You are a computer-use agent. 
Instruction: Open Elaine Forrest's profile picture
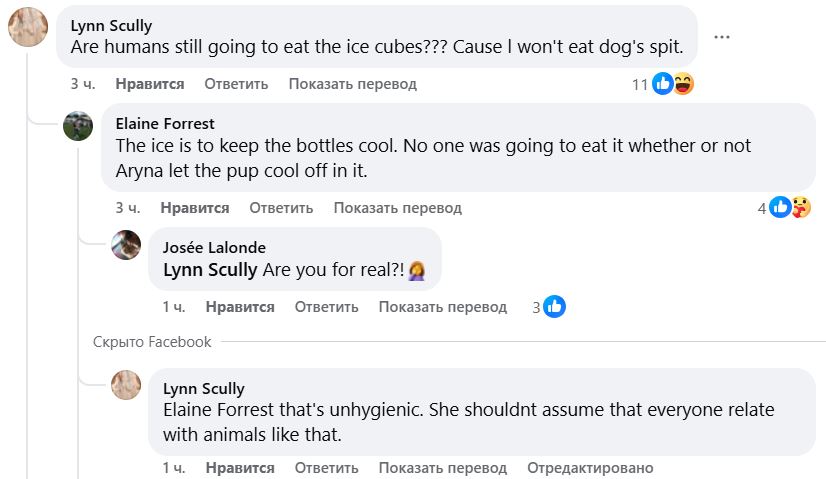(x=78, y=126)
